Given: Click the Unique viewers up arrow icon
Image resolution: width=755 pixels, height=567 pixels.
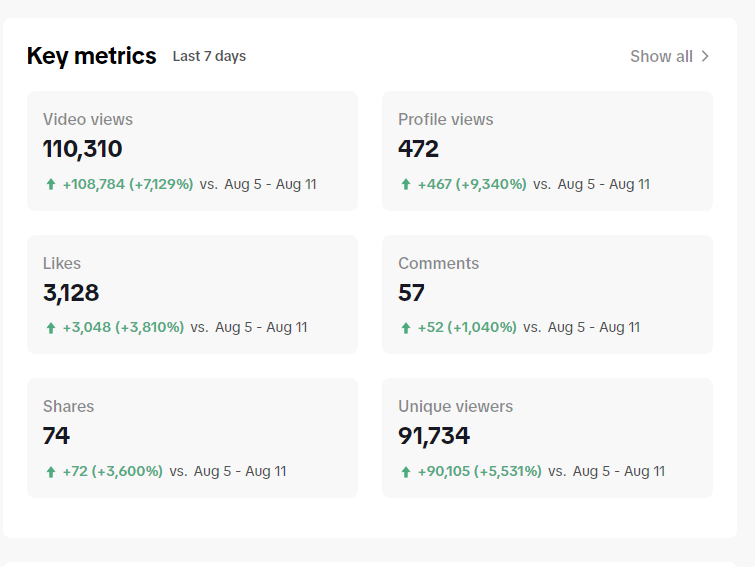Looking at the screenshot, I should pos(405,472).
